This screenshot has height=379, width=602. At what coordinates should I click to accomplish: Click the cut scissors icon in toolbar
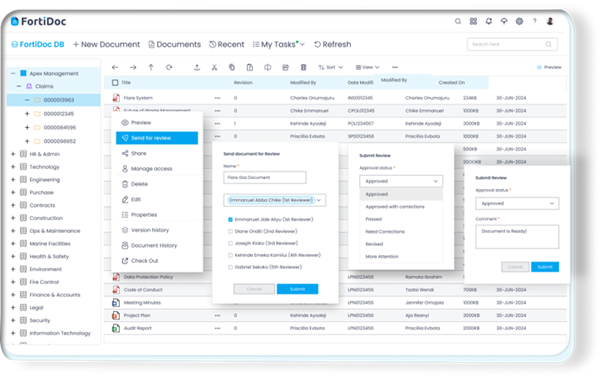tap(214, 67)
